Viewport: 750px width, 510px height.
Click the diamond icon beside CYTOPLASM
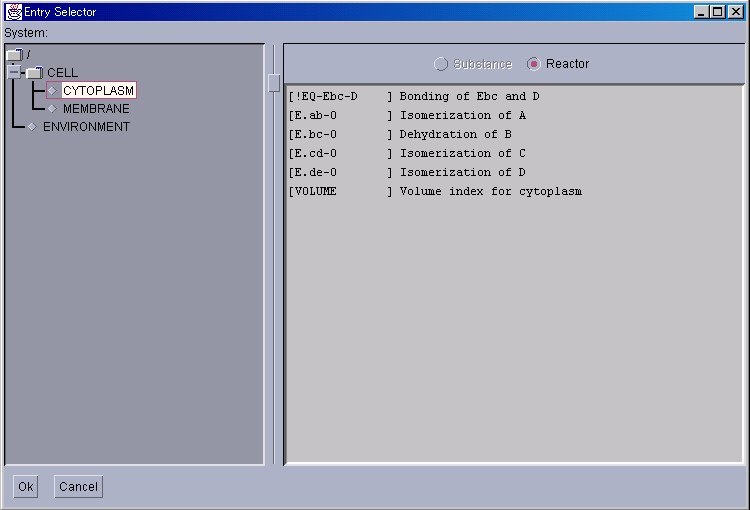click(x=53, y=91)
